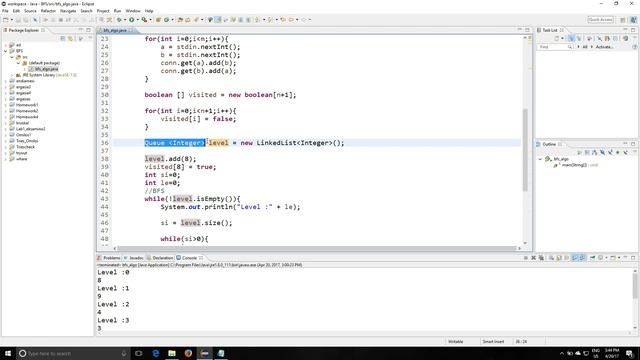Click the Open Type toolbar icon
The height and width of the screenshot is (360, 640).
pyautogui.click(x=180, y=20)
